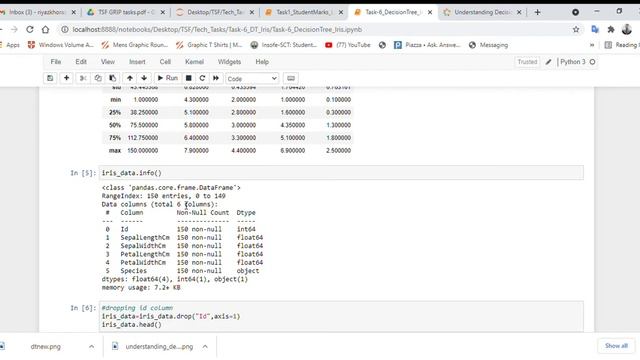Copy selected cells icon in the toolbar
This screenshot has width=640, height=360.
coord(98,78)
